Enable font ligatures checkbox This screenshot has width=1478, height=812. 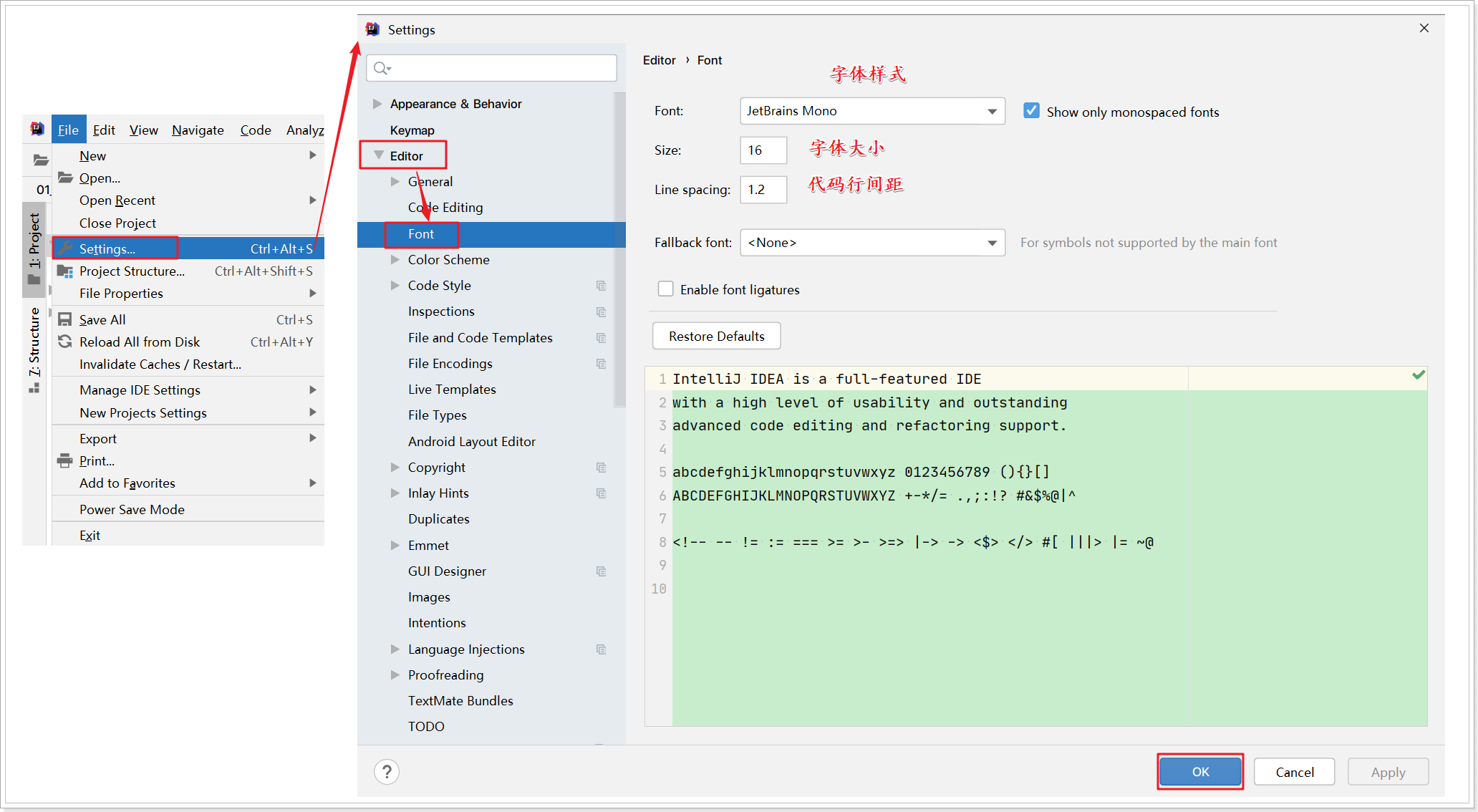tap(665, 289)
